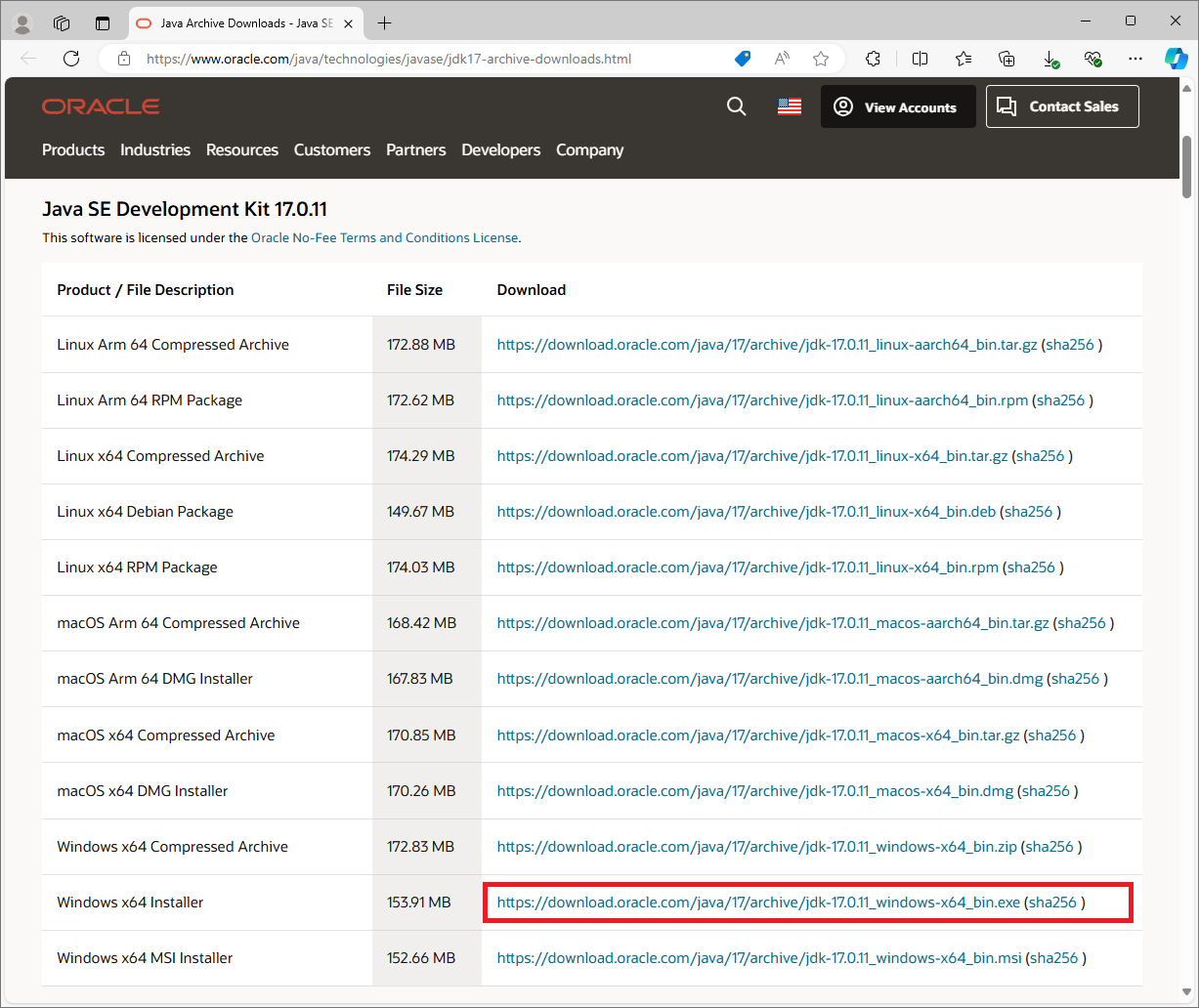View site information lock icon
The height and width of the screenshot is (1008, 1199).
click(123, 59)
